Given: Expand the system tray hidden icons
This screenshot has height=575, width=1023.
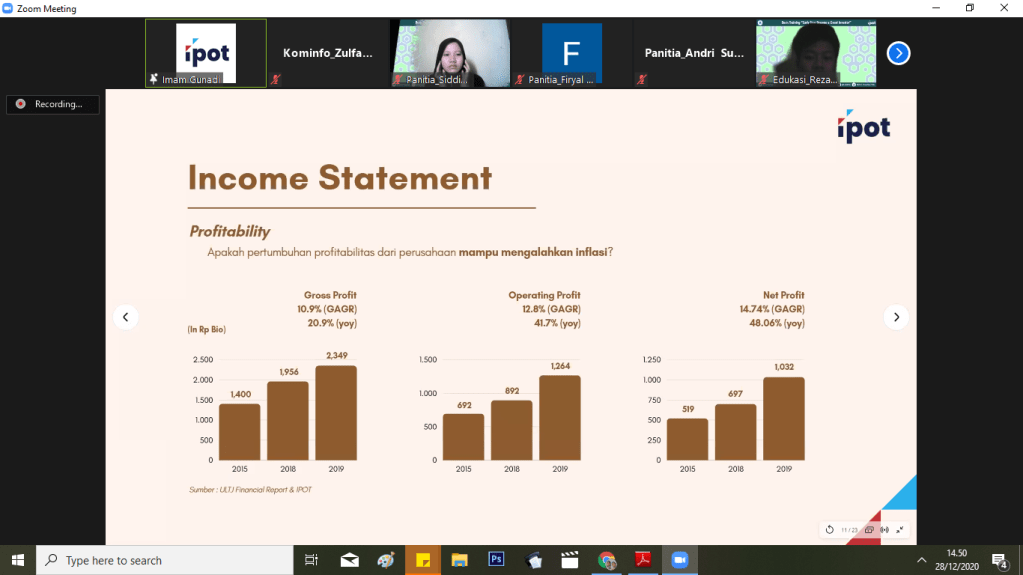Looking at the screenshot, I should tap(921, 560).
